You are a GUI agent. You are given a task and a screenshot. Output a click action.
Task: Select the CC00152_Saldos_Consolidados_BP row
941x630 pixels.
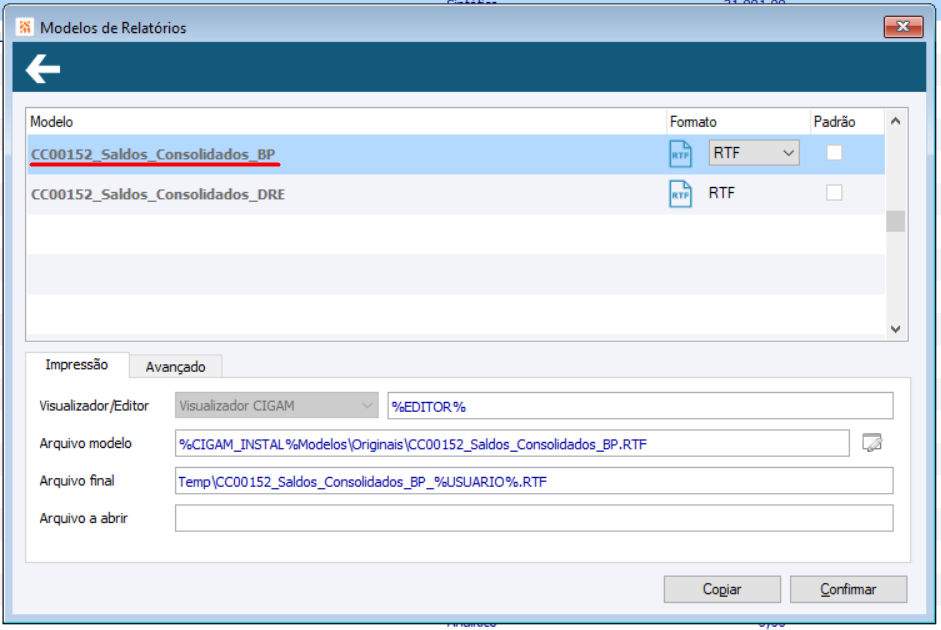pyautogui.click(x=455, y=154)
